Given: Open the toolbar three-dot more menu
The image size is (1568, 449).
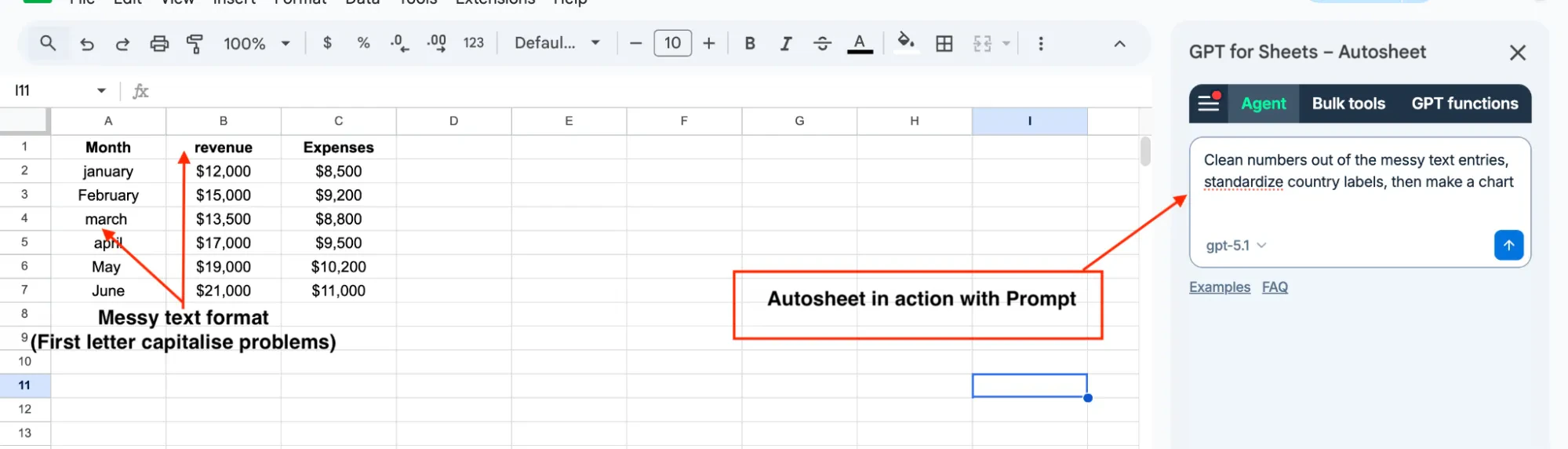Looking at the screenshot, I should pos(1041,43).
